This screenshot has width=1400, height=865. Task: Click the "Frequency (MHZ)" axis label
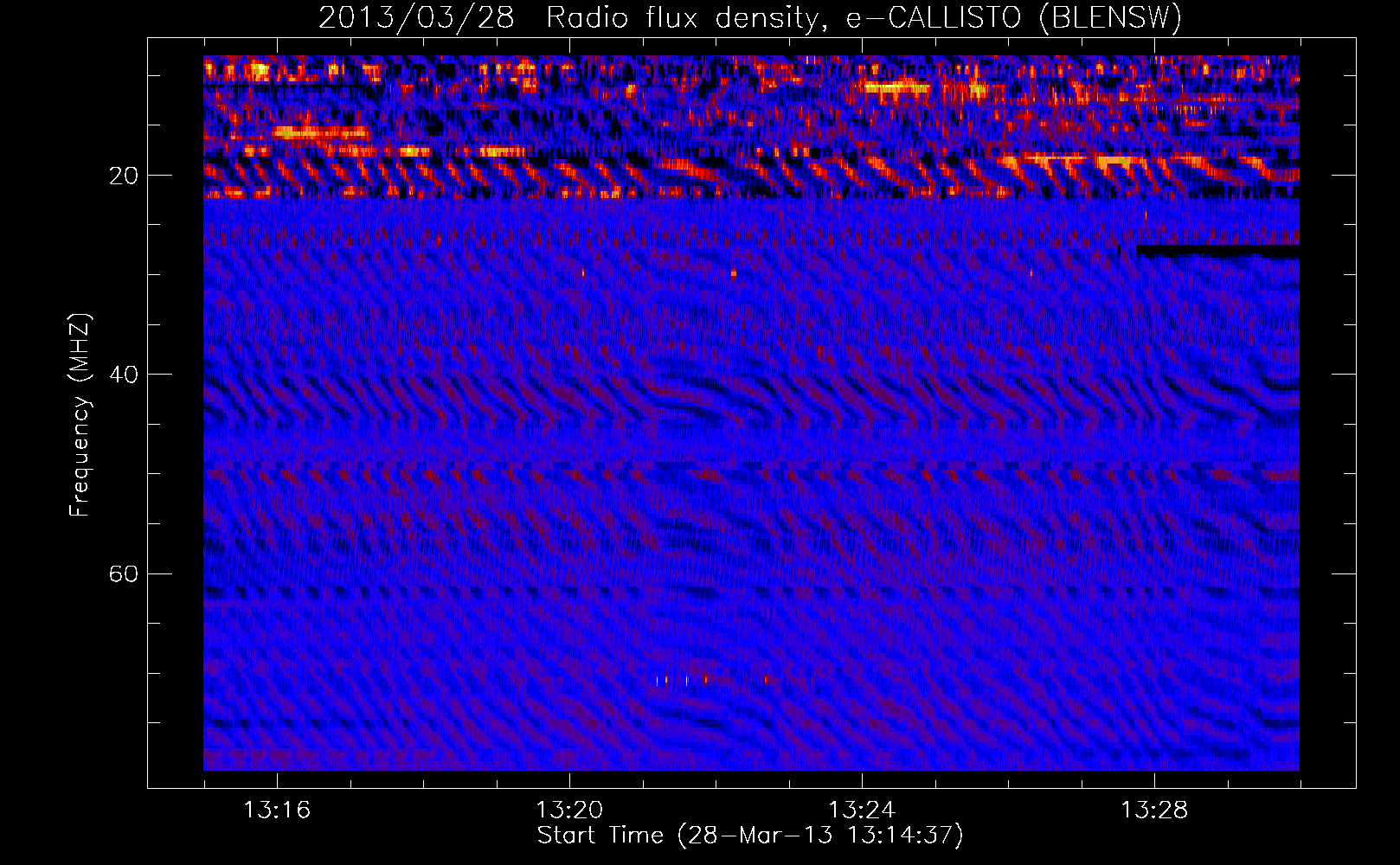click(x=80, y=415)
